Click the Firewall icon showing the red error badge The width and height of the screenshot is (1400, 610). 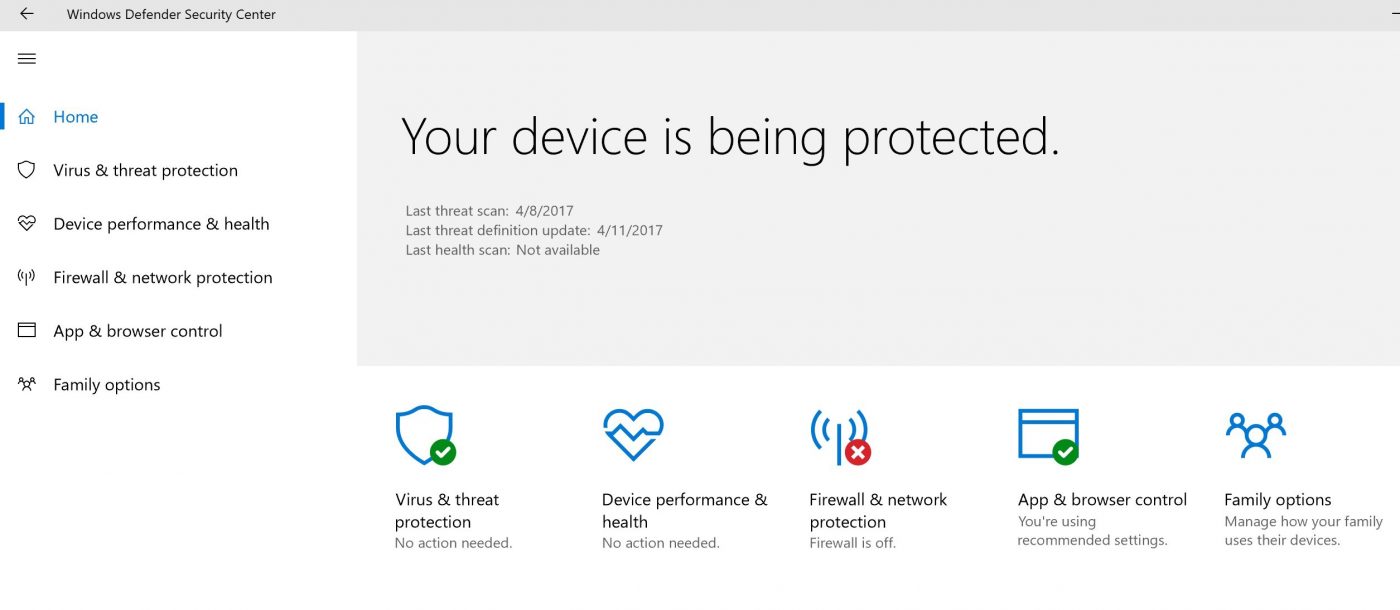(841, 435)
